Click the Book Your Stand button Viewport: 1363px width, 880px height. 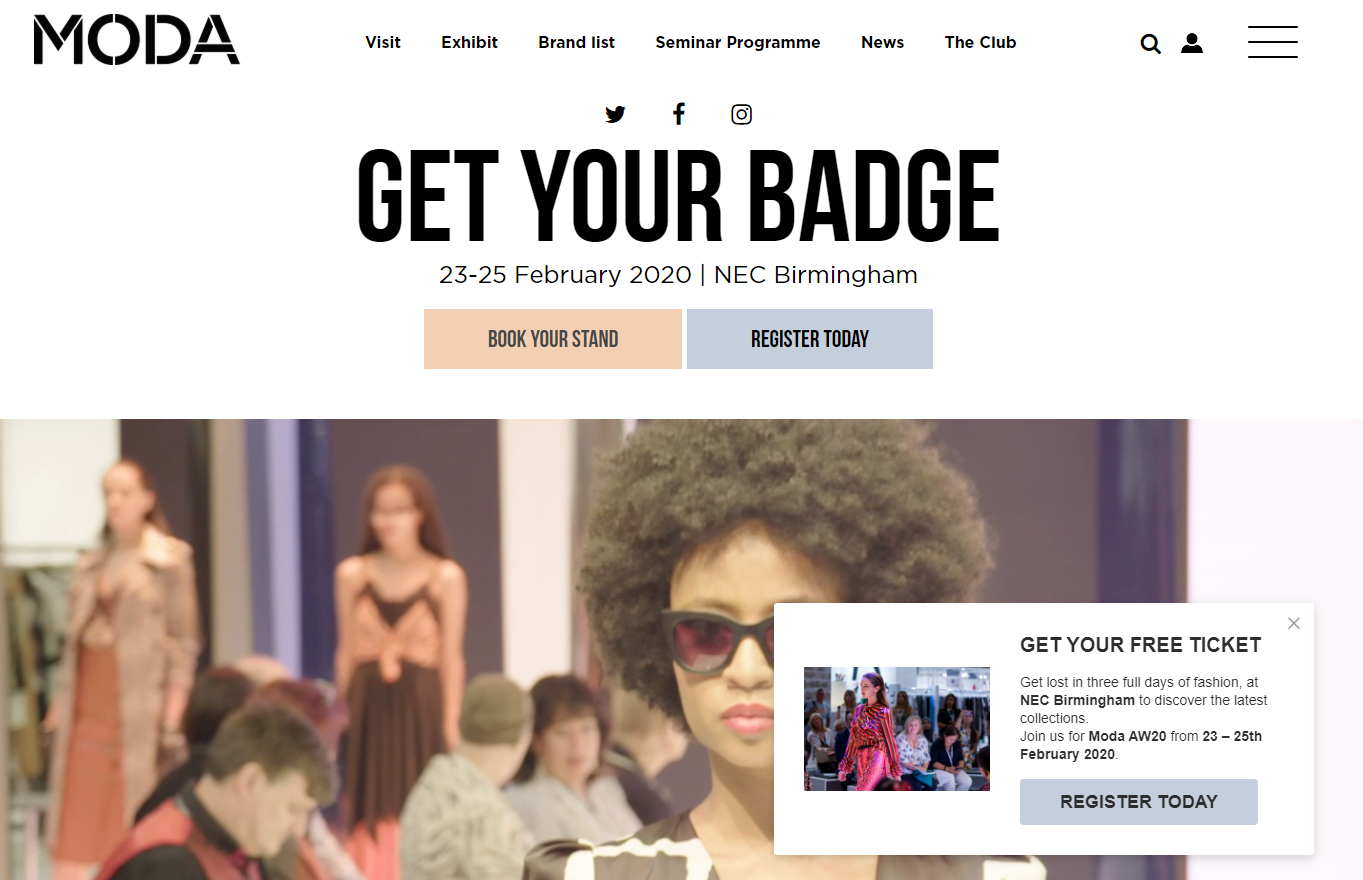(553, 339)
